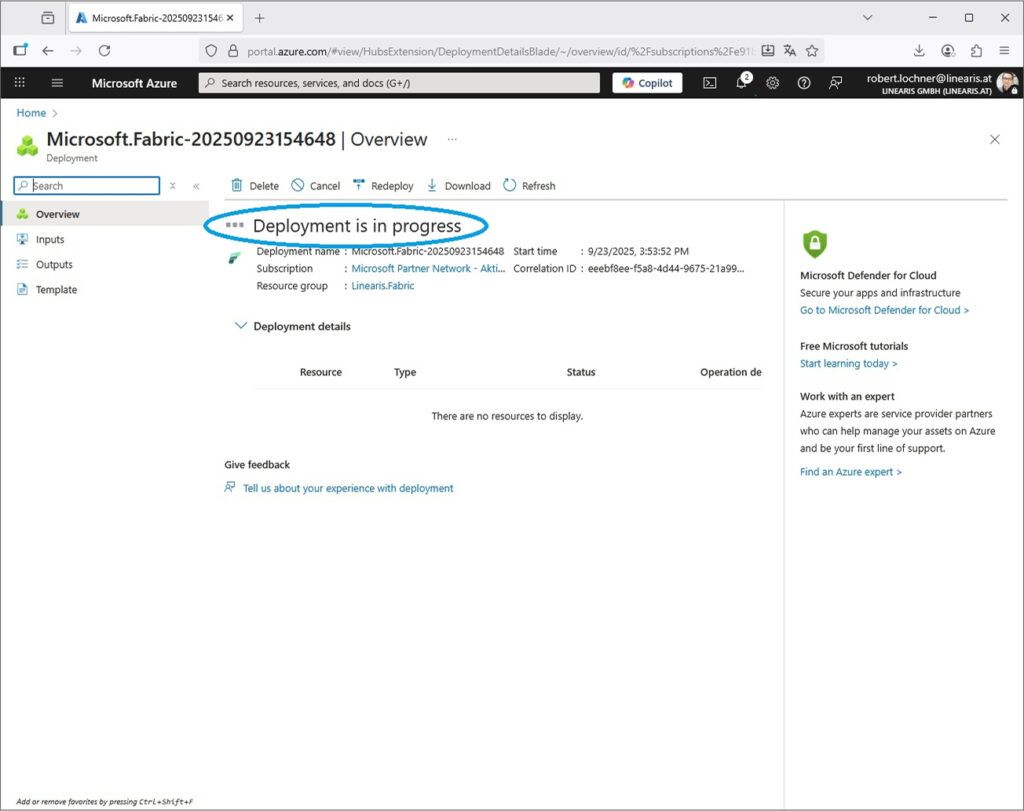Go to Home breadcrumb
The width and height of the screenshot is (1024, 811).
coord(31,113)
